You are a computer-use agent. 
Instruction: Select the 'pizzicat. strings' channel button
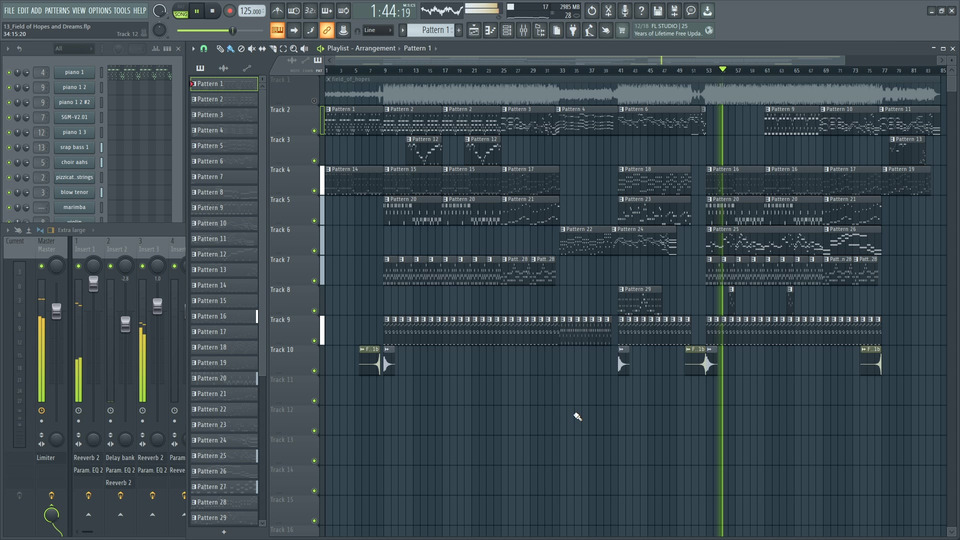(x=74, y=177)
